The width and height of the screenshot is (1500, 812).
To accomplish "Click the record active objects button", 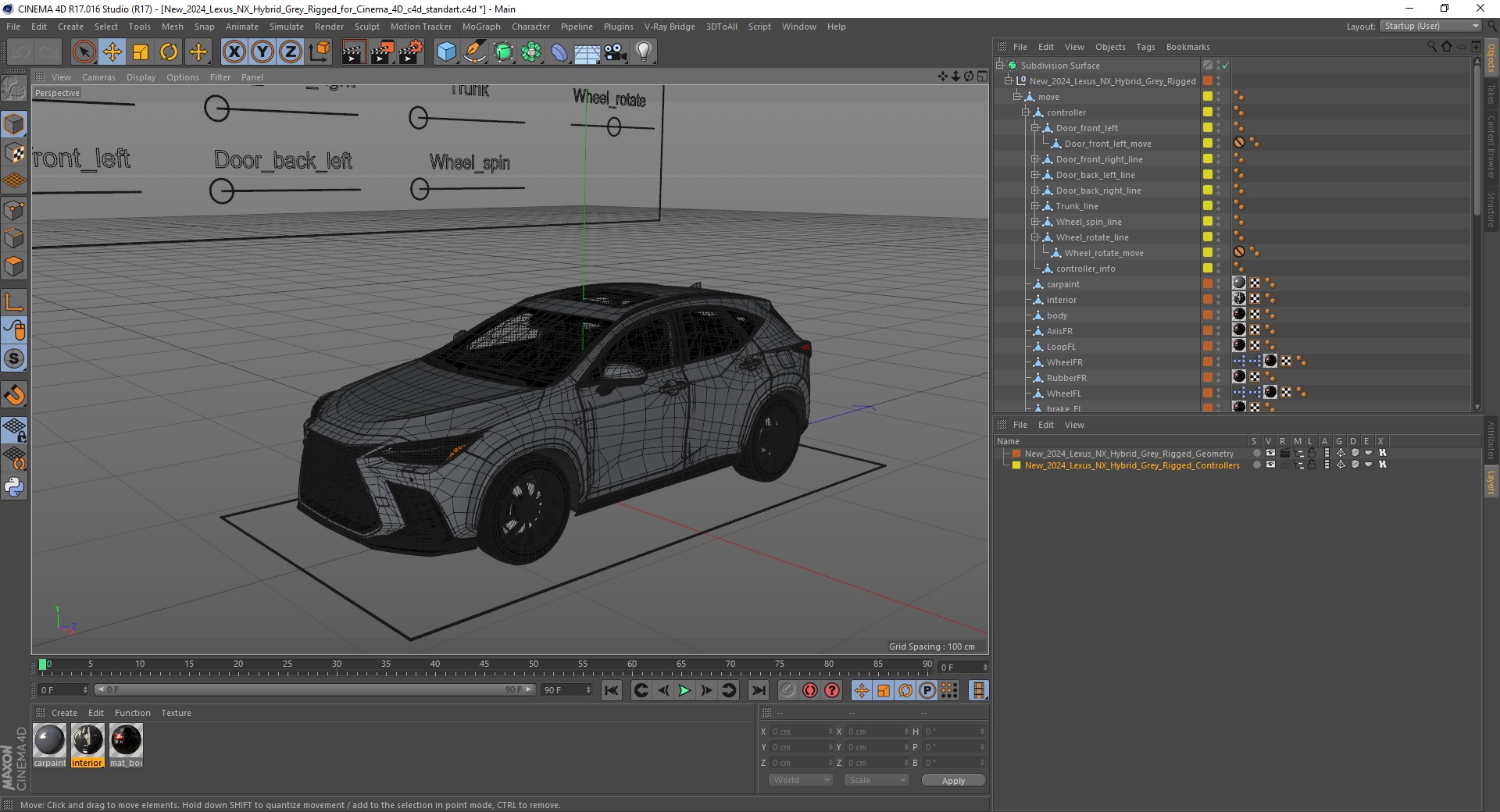I will point(788,690).
